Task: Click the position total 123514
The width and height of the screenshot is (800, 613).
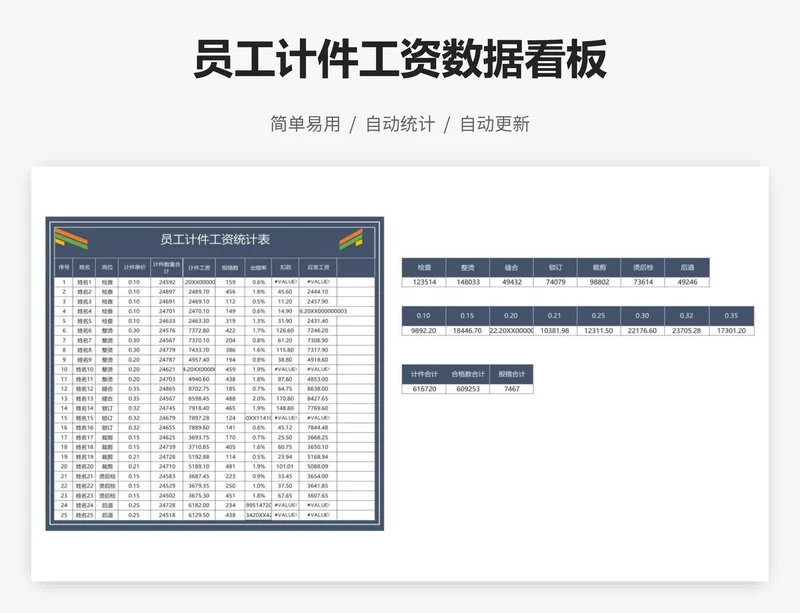Action: click(x=424, y=282)
